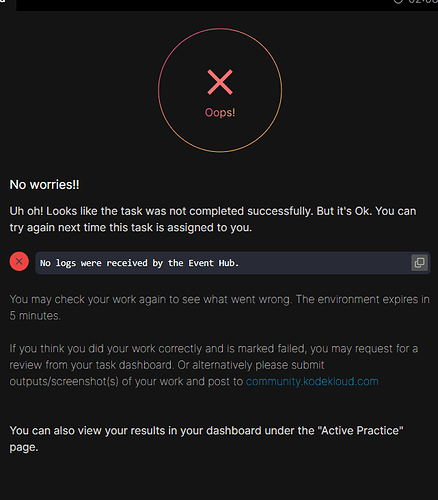Click the countdown timer digits at top right
This screenshot has width=438, height=500.
(x=423, y=1)
